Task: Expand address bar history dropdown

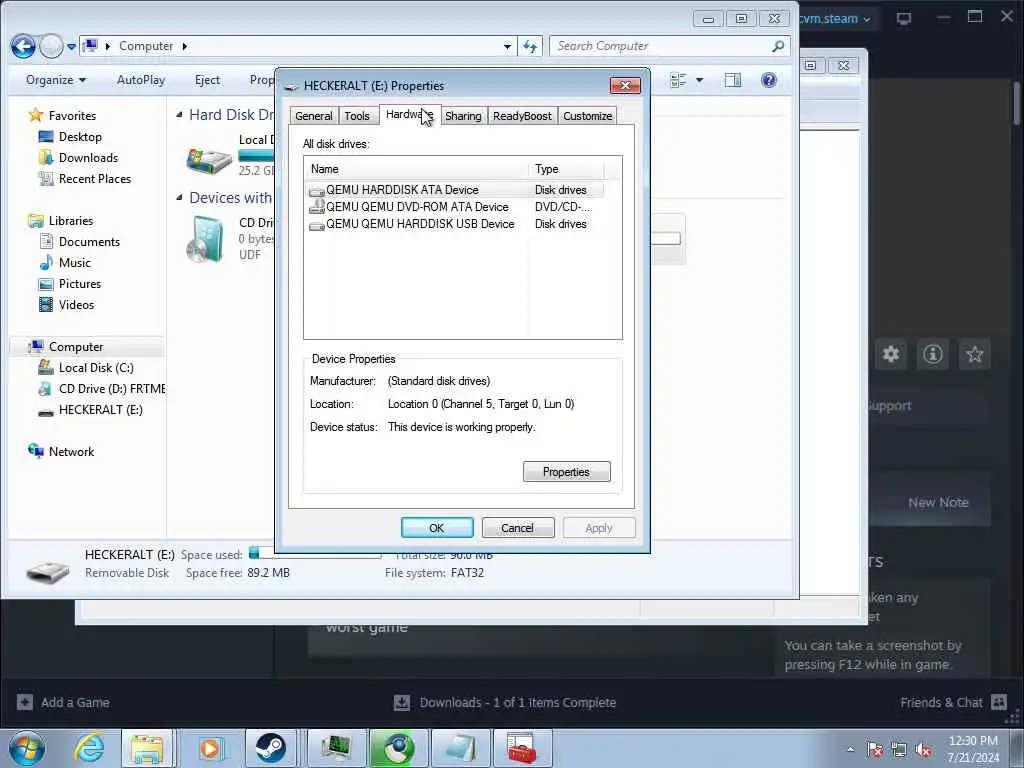Action: coord(507,46)
